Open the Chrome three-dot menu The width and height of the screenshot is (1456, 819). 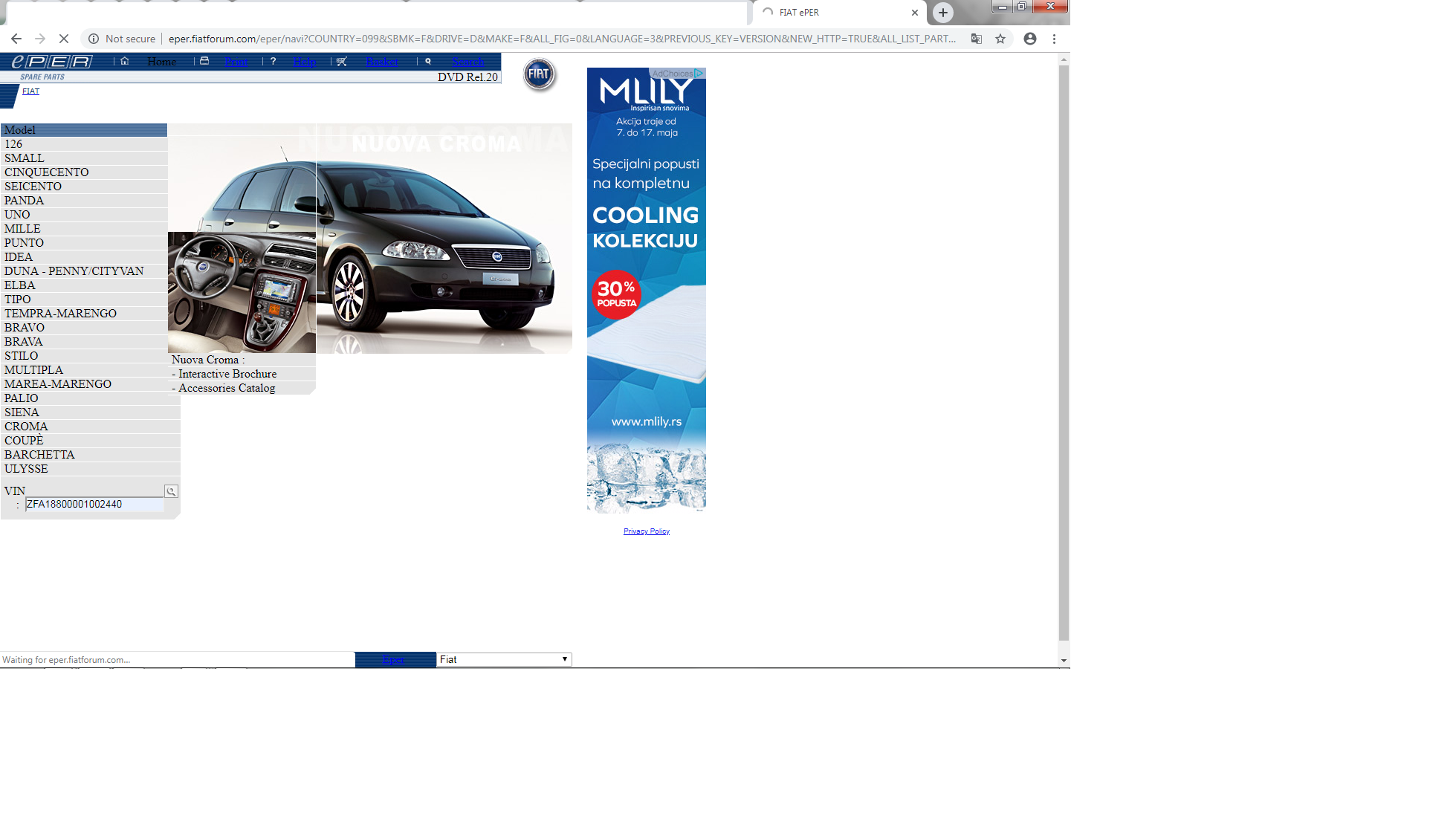(1054, 39)
